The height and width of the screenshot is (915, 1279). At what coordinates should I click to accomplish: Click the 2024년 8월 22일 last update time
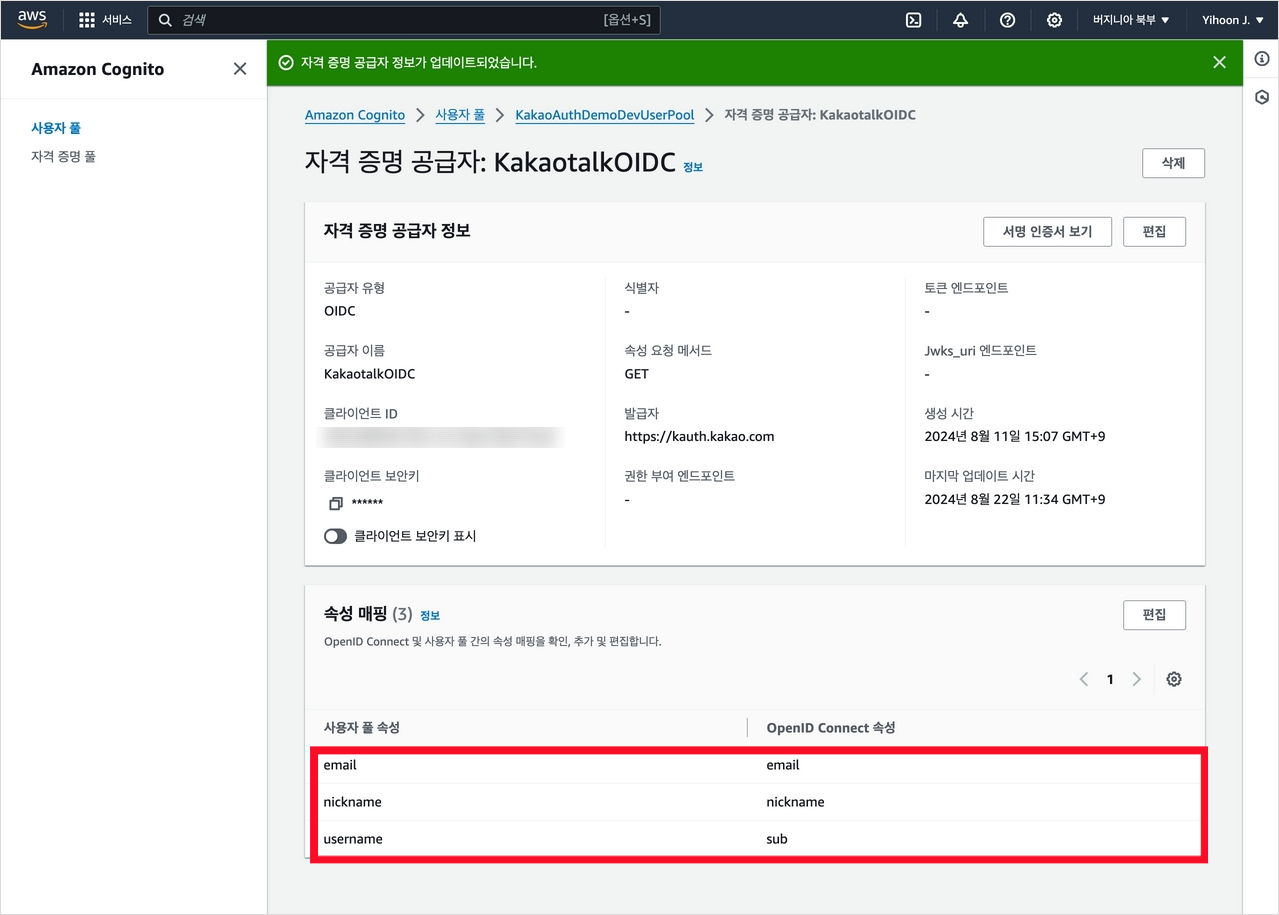[1014, 499]
